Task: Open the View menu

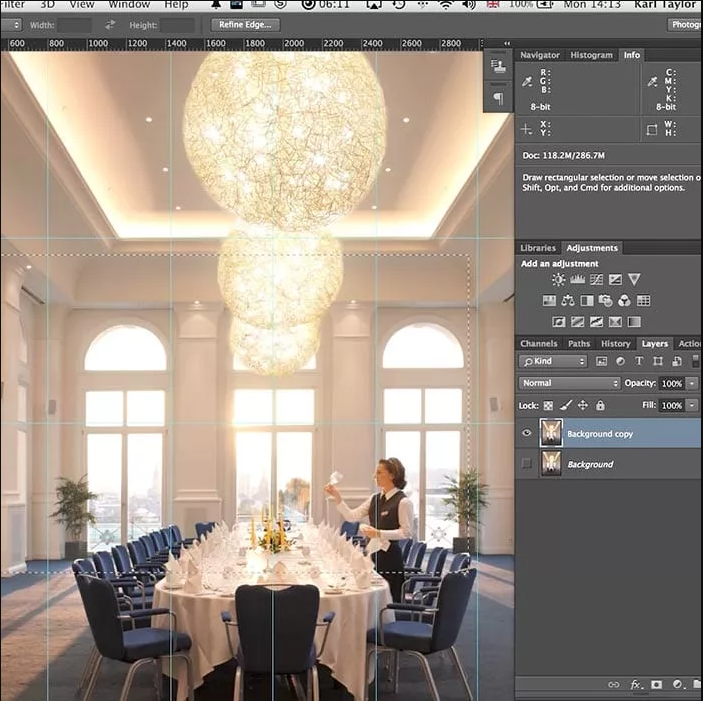Action: coord(82,4)
